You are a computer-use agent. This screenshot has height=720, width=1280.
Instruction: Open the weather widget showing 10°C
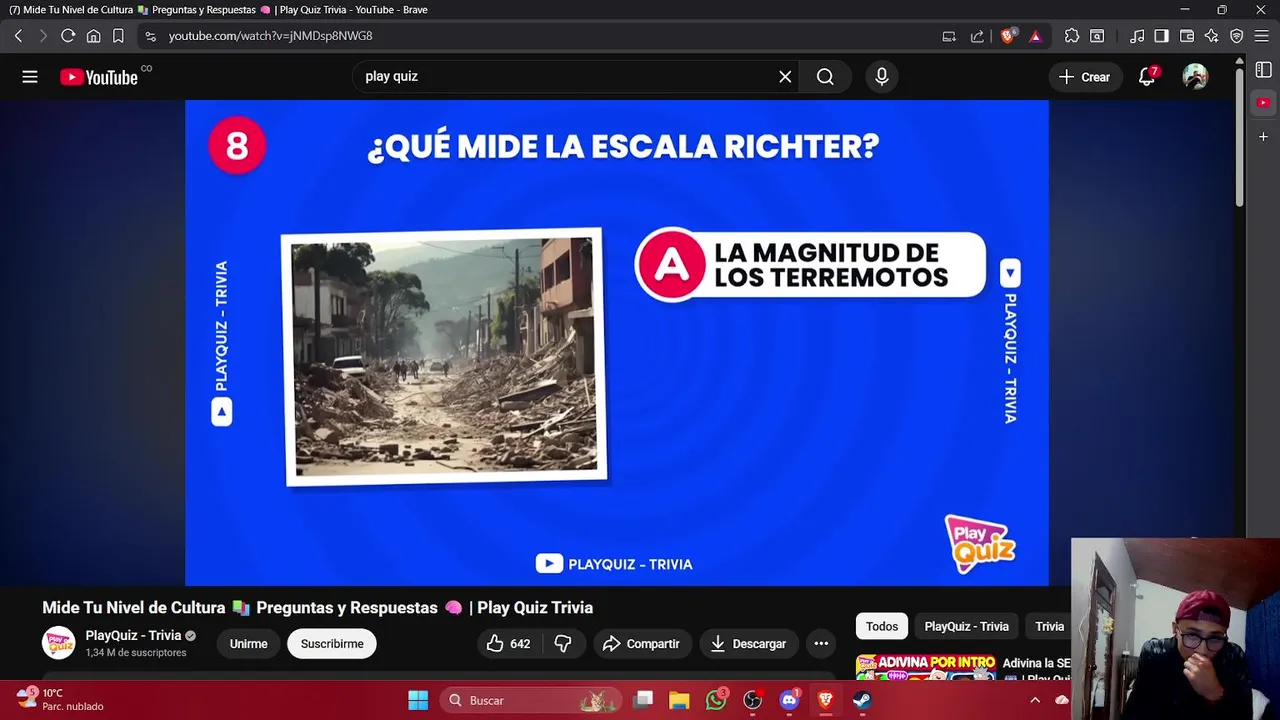60,699
